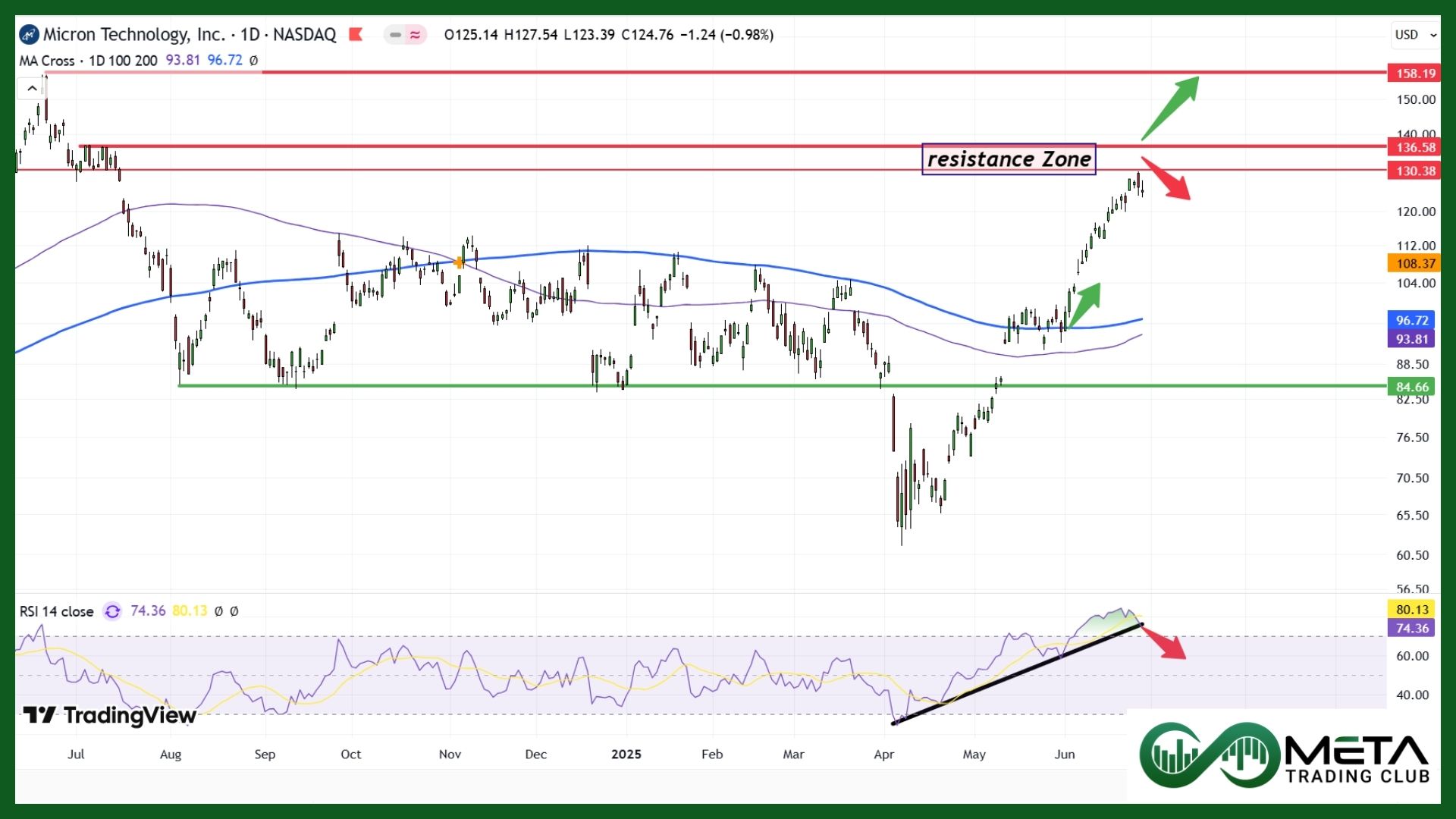Select the RSI 14 close legend

tap(57, 611)
